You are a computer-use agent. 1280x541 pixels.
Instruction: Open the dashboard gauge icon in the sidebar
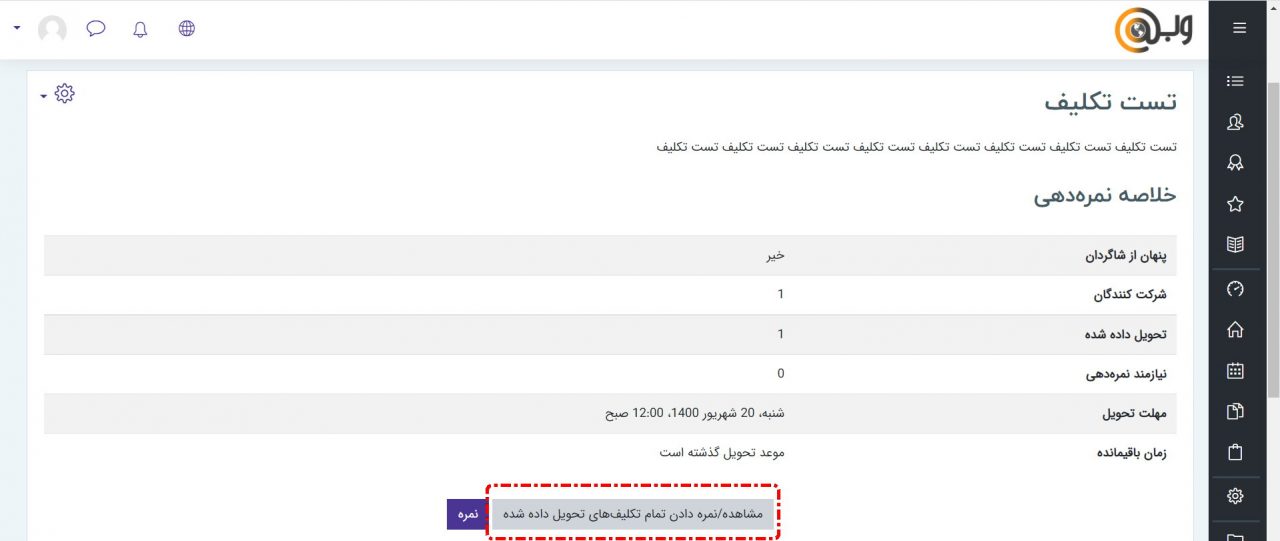[1235, 289]
